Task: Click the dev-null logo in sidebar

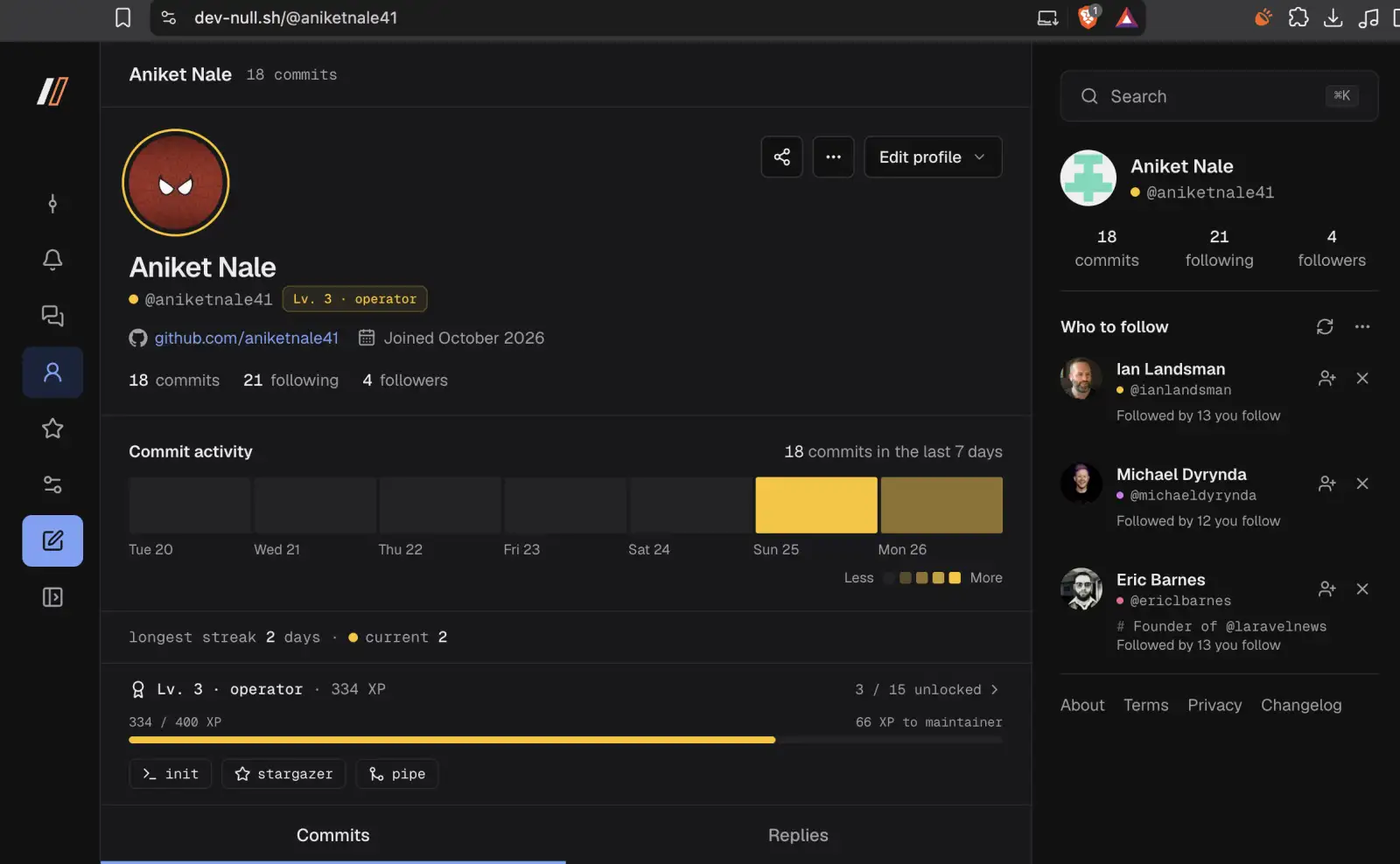Action: pyautogui.click(x=52, y=91)
